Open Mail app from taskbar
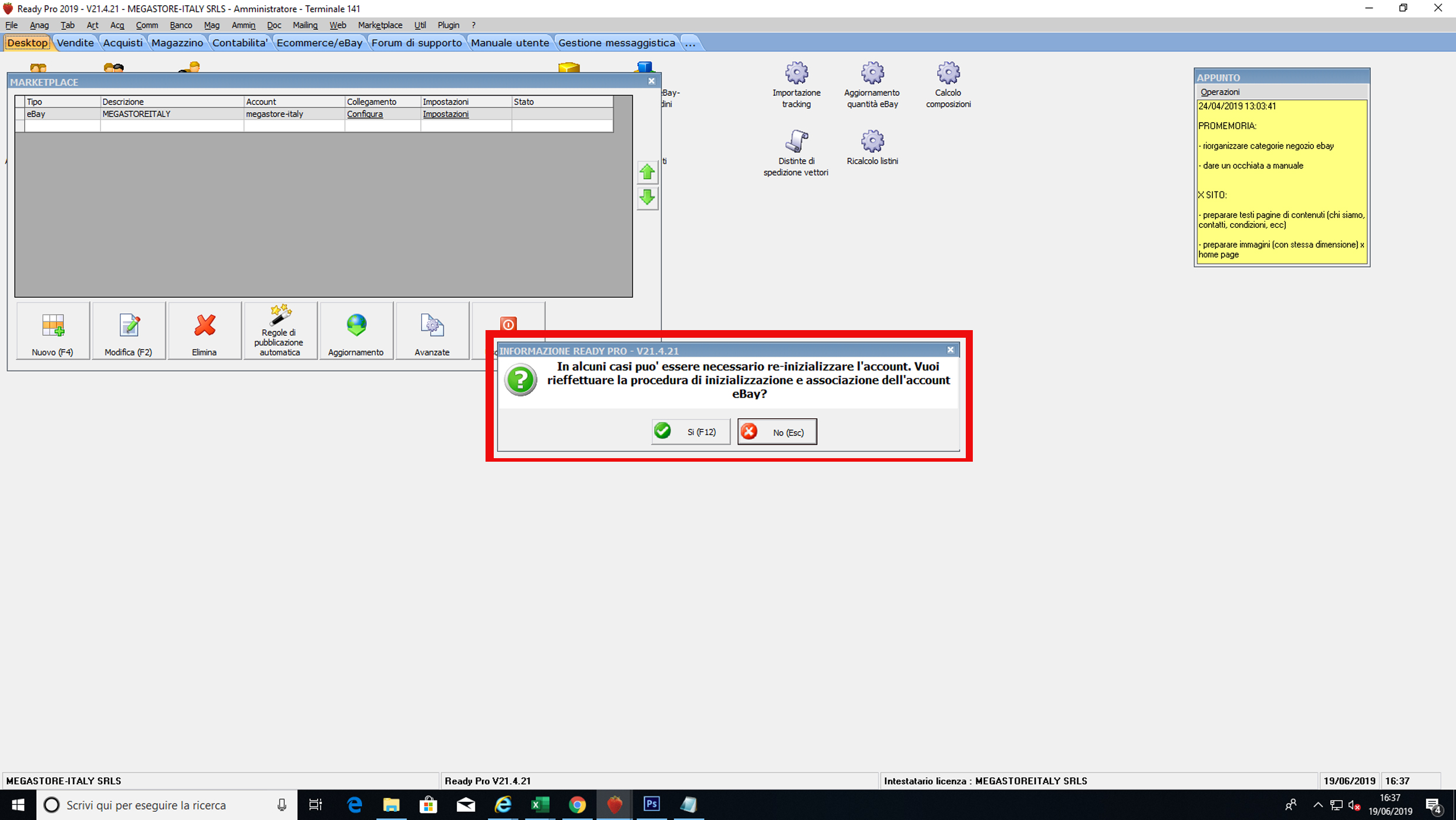Viewport: 1456px width, 820px height. (466, 805)
